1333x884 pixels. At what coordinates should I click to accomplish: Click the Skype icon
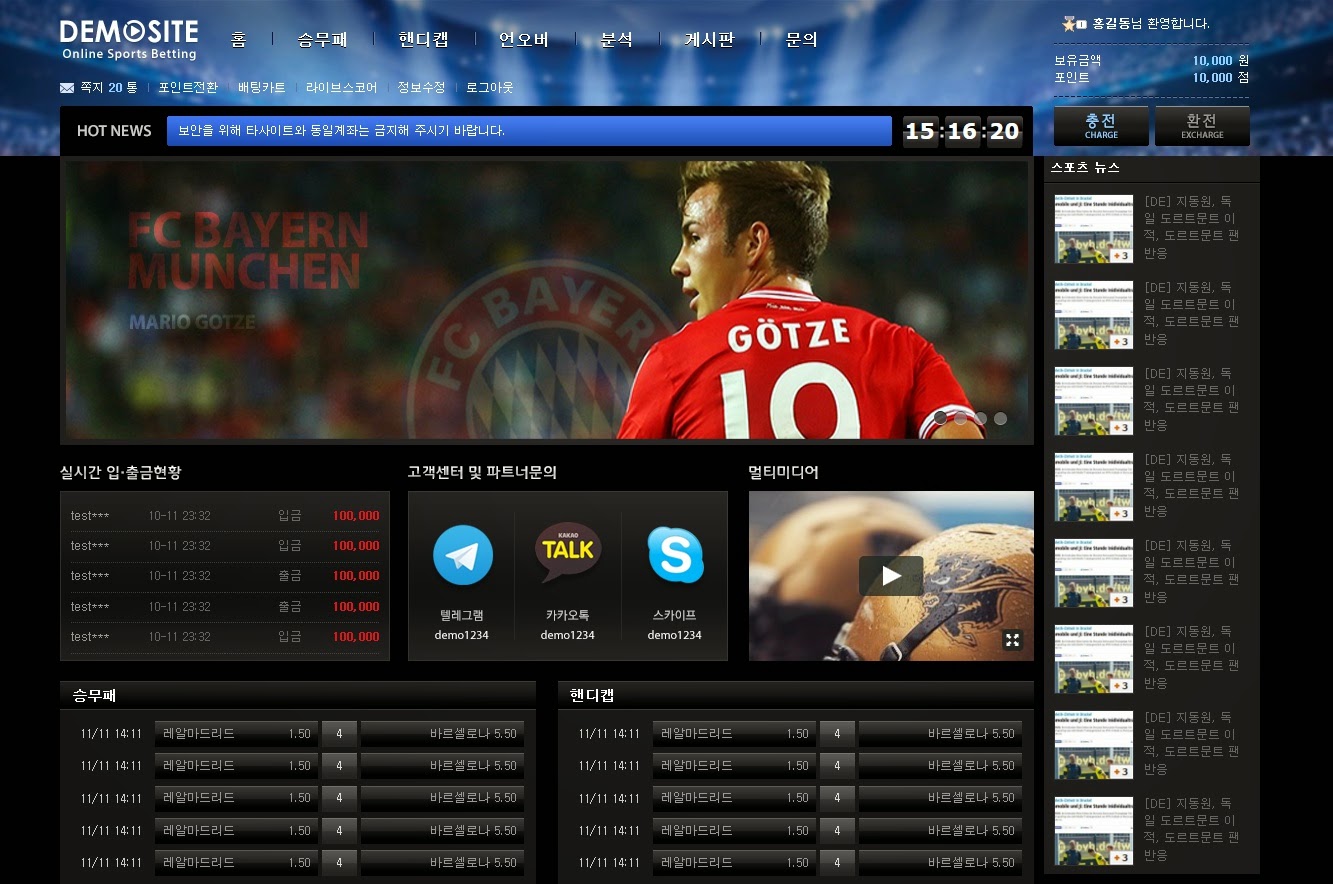[675, 554]
